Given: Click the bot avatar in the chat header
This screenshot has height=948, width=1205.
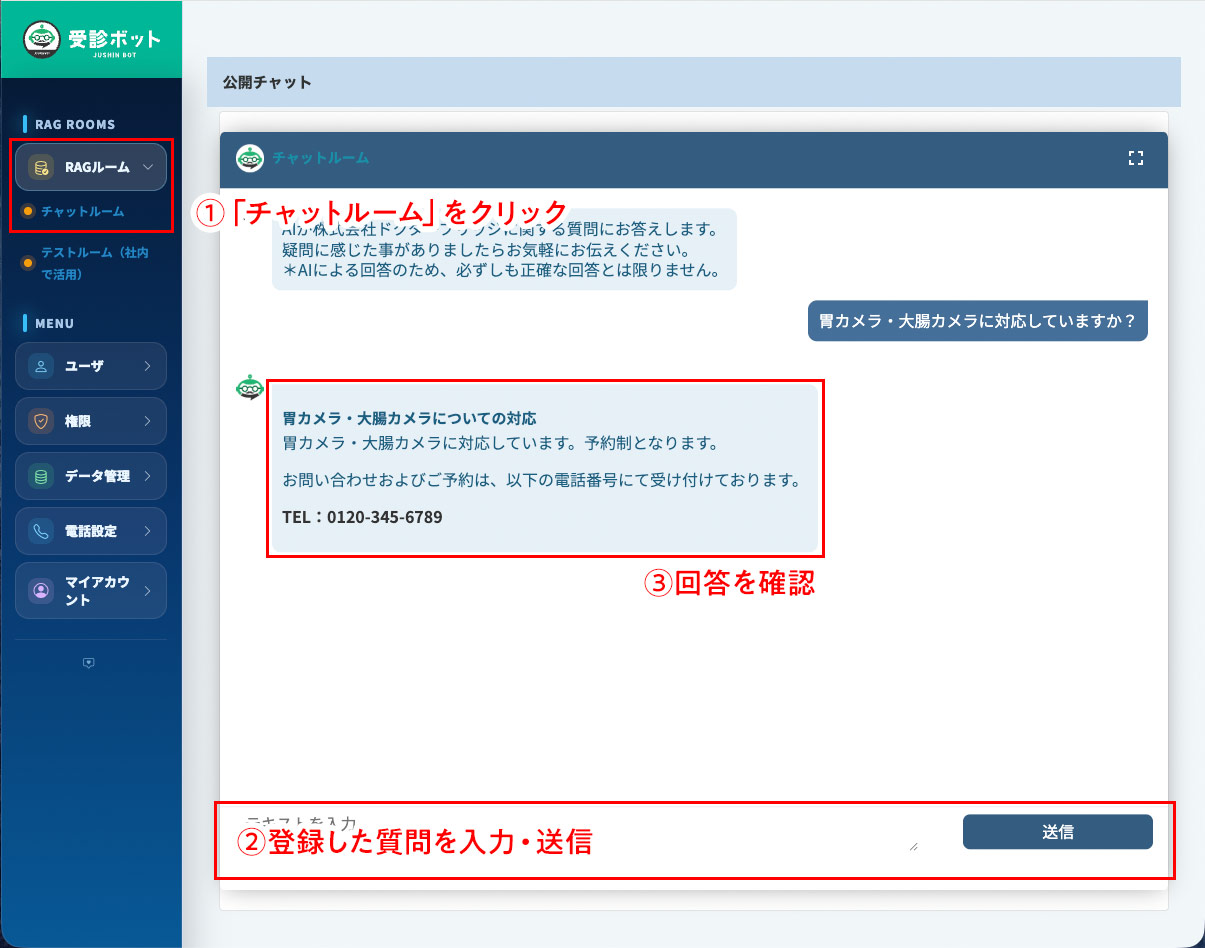Looking at the screenshot, I should [x=249, y=158].
